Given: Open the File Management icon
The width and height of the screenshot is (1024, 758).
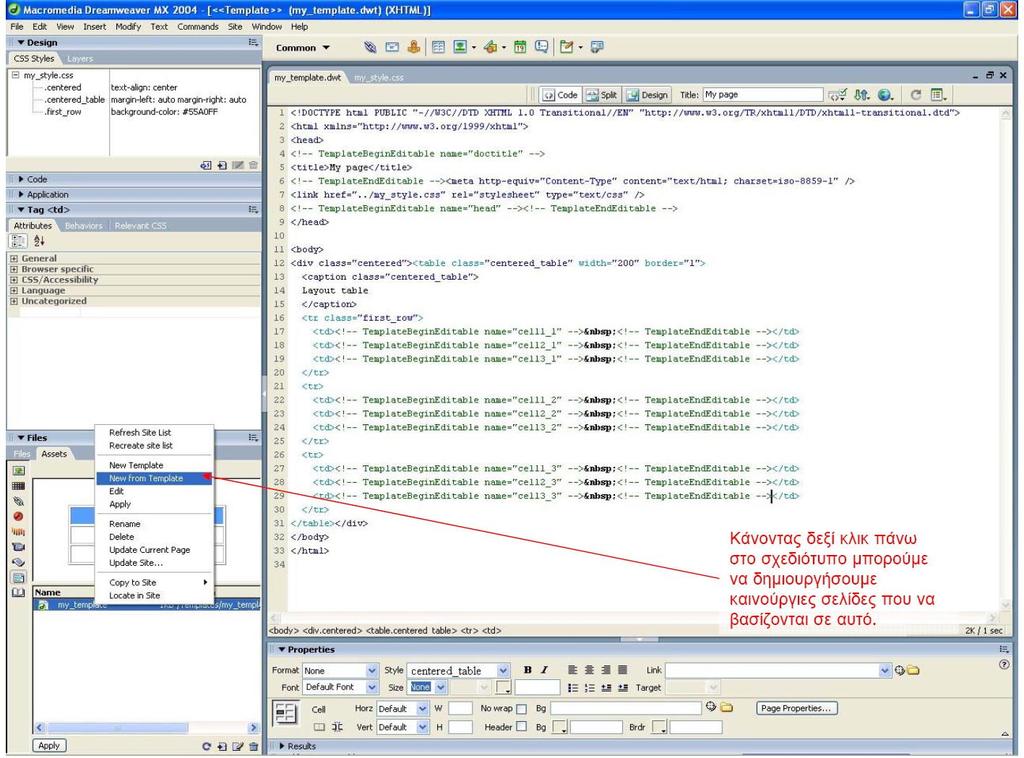Looking at the screenshot, I should pos(862,95).
